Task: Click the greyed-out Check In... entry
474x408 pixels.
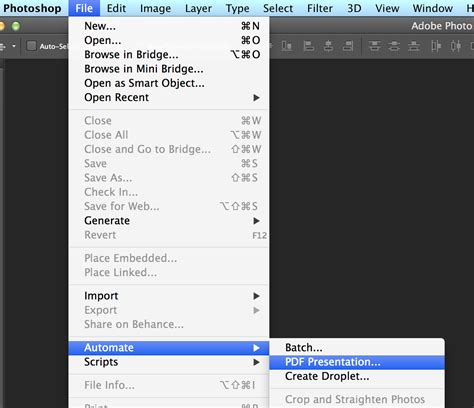Action: click(x=169, y=192)
